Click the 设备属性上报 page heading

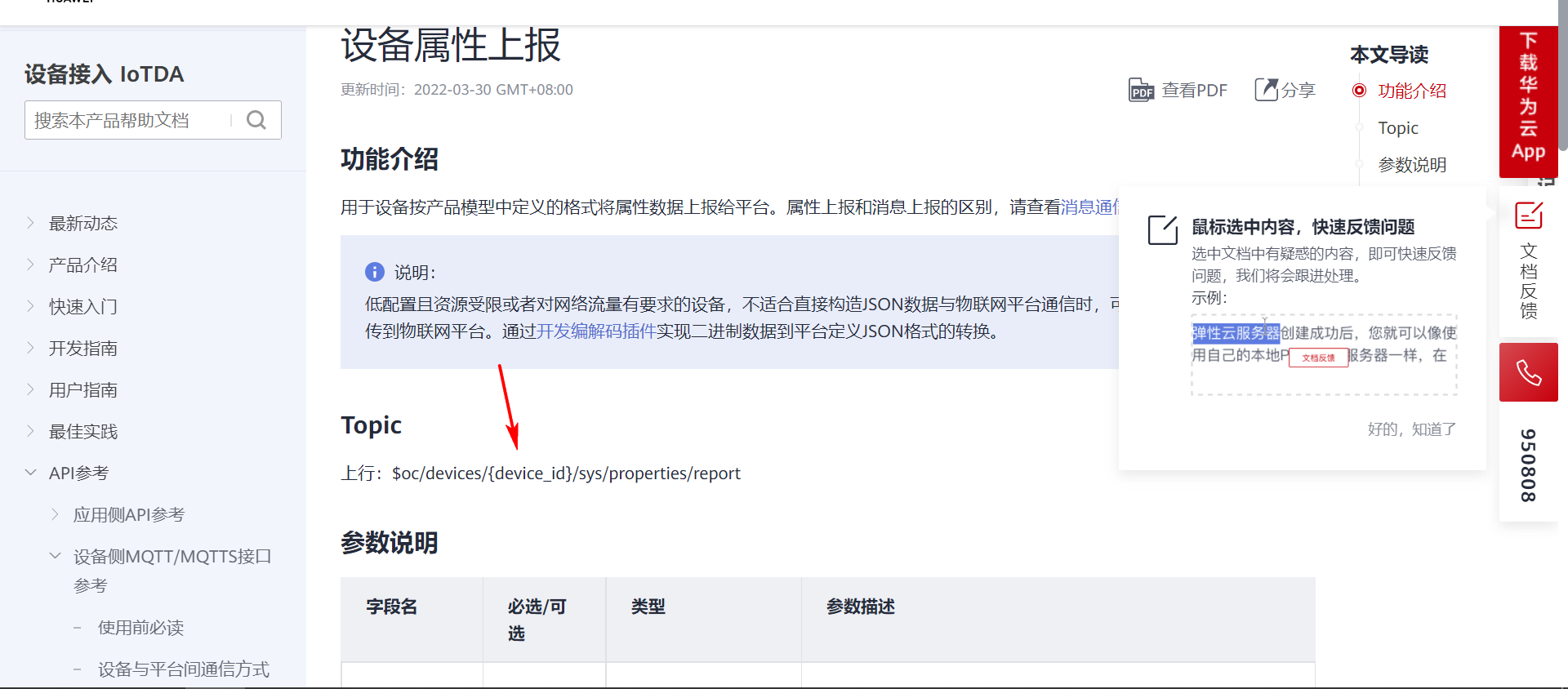[x=451, y=45]
